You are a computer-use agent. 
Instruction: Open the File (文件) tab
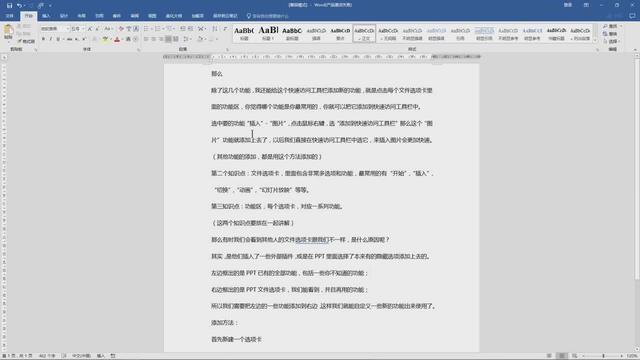(x=9, y=16)
